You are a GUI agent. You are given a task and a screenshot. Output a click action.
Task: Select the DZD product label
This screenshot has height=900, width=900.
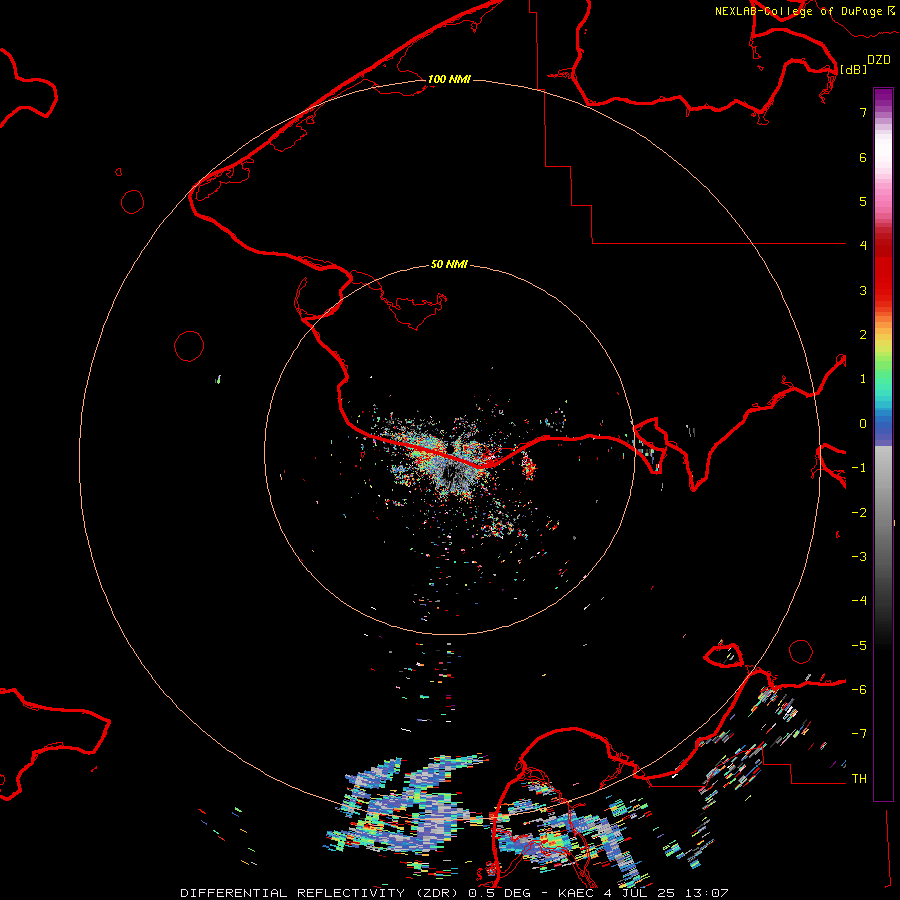tap(878, 60)
